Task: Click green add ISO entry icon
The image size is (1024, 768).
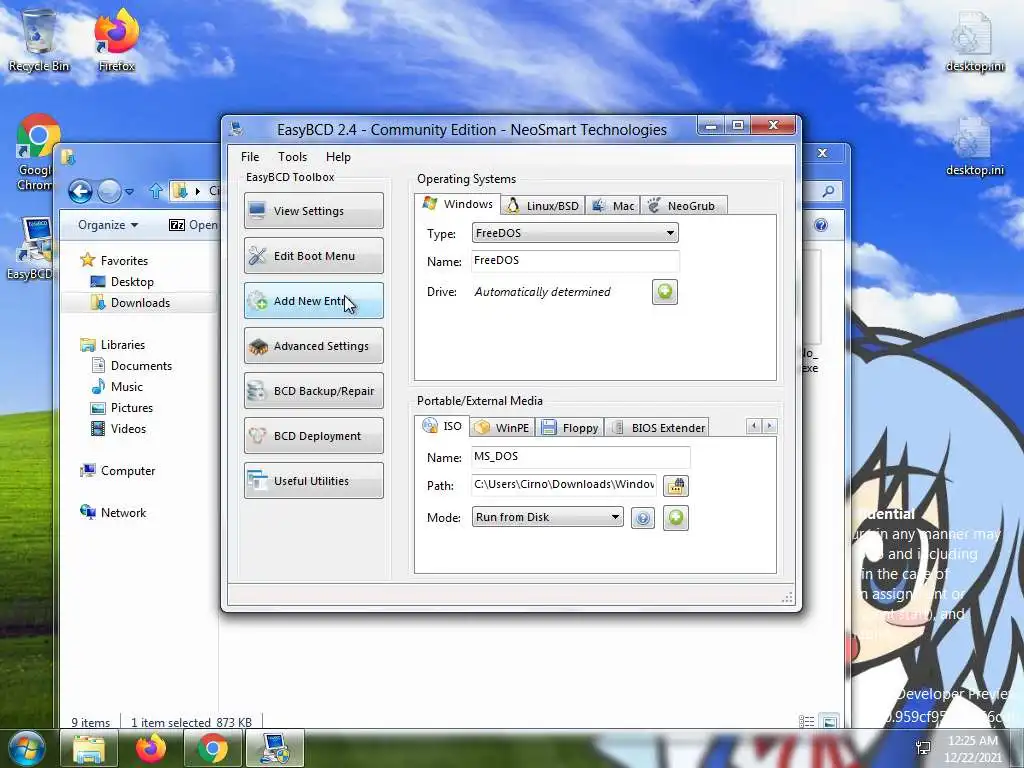Action: (676, 518)
